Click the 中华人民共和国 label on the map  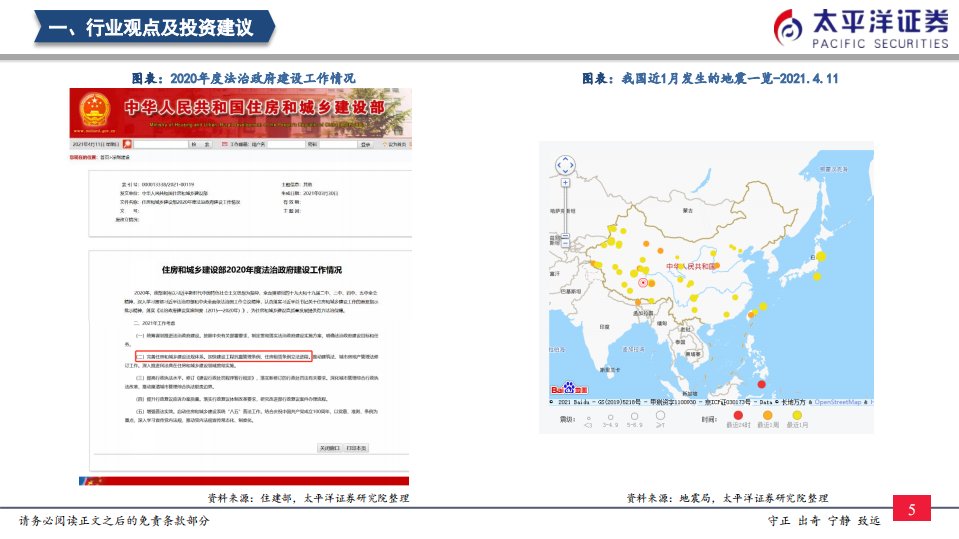click(x=691, y=266)
